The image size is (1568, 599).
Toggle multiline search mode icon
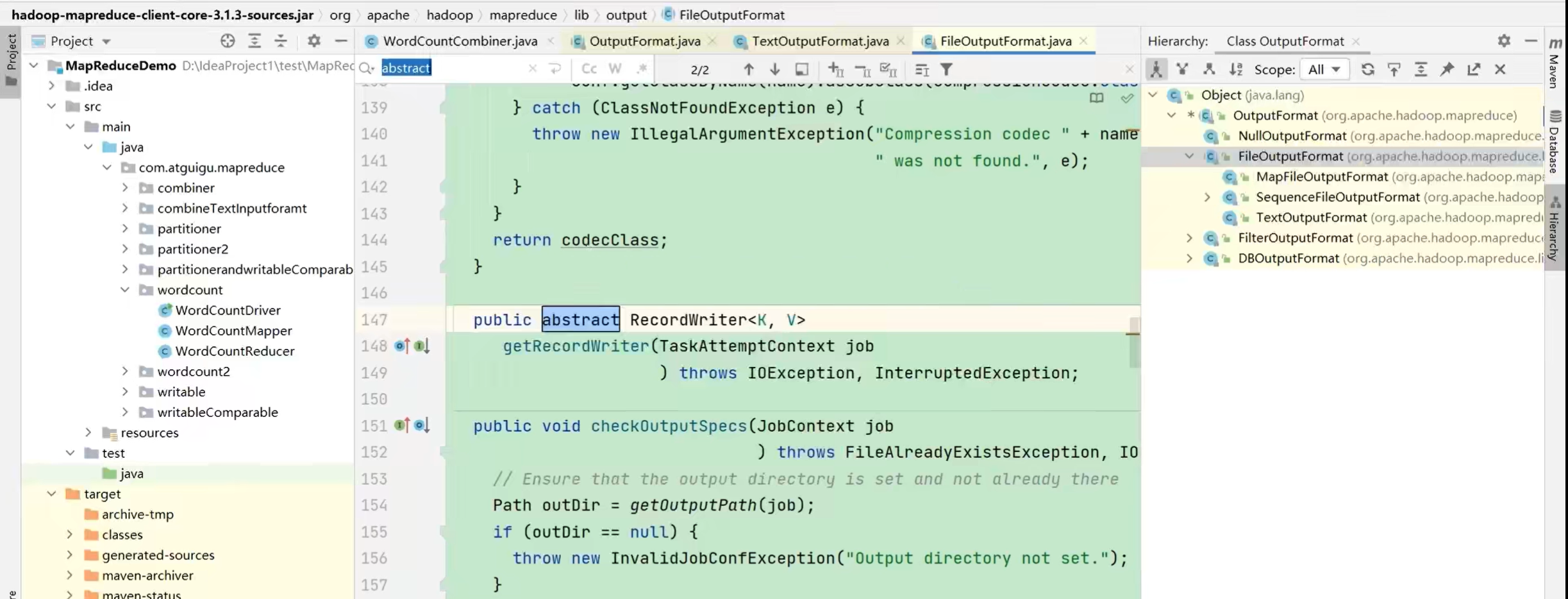click(922, 69)
